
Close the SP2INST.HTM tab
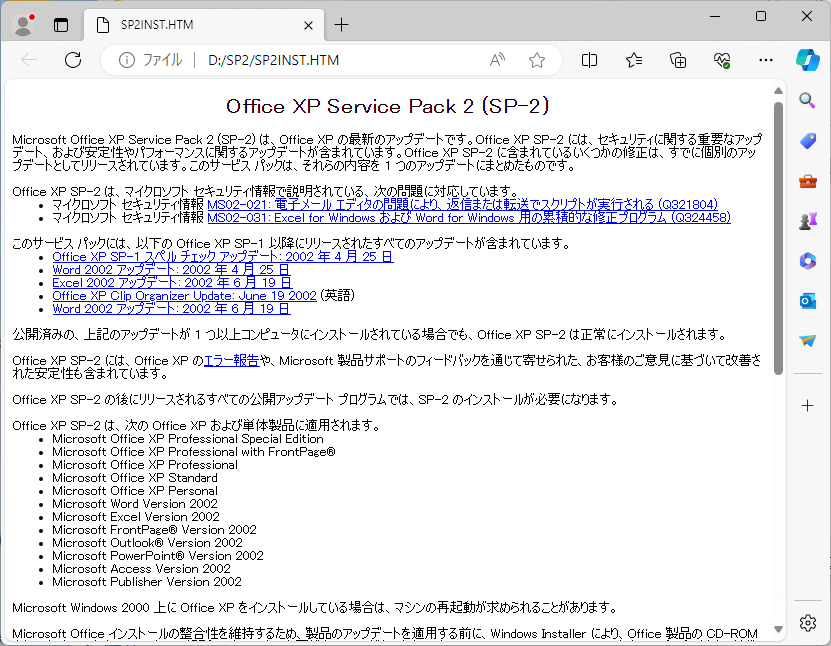coord(308,25)
